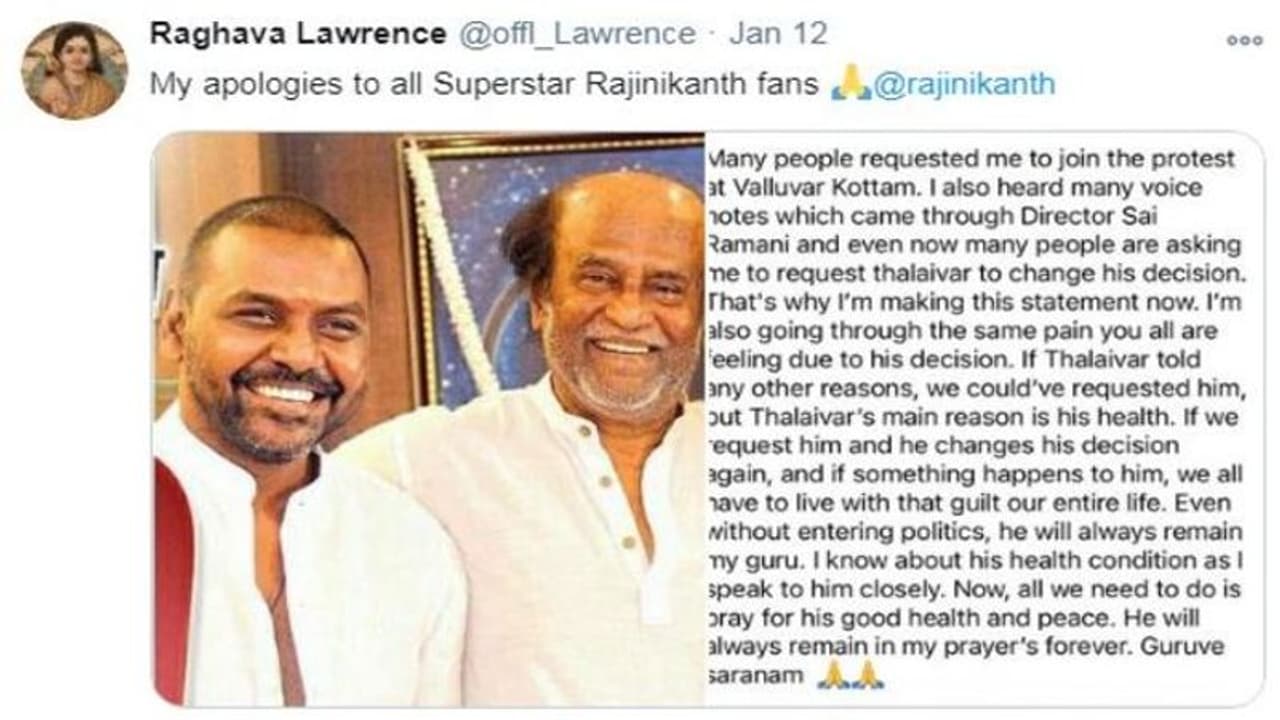Click the Raghava Lawrence display name
The height and width of the screenshot is (720, 1280).
297,33
